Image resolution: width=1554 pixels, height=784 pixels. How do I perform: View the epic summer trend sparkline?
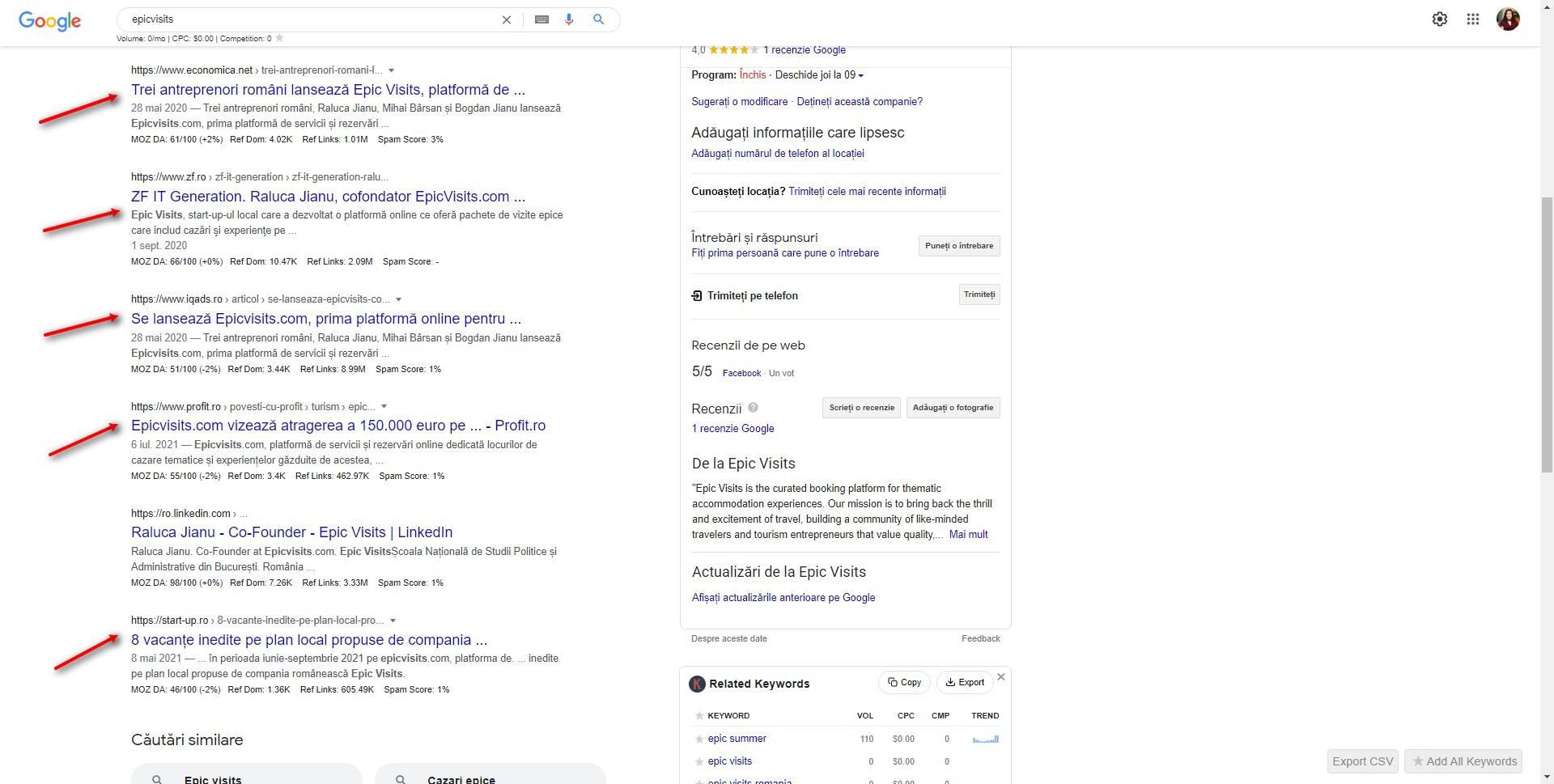(x=985, y=739)
